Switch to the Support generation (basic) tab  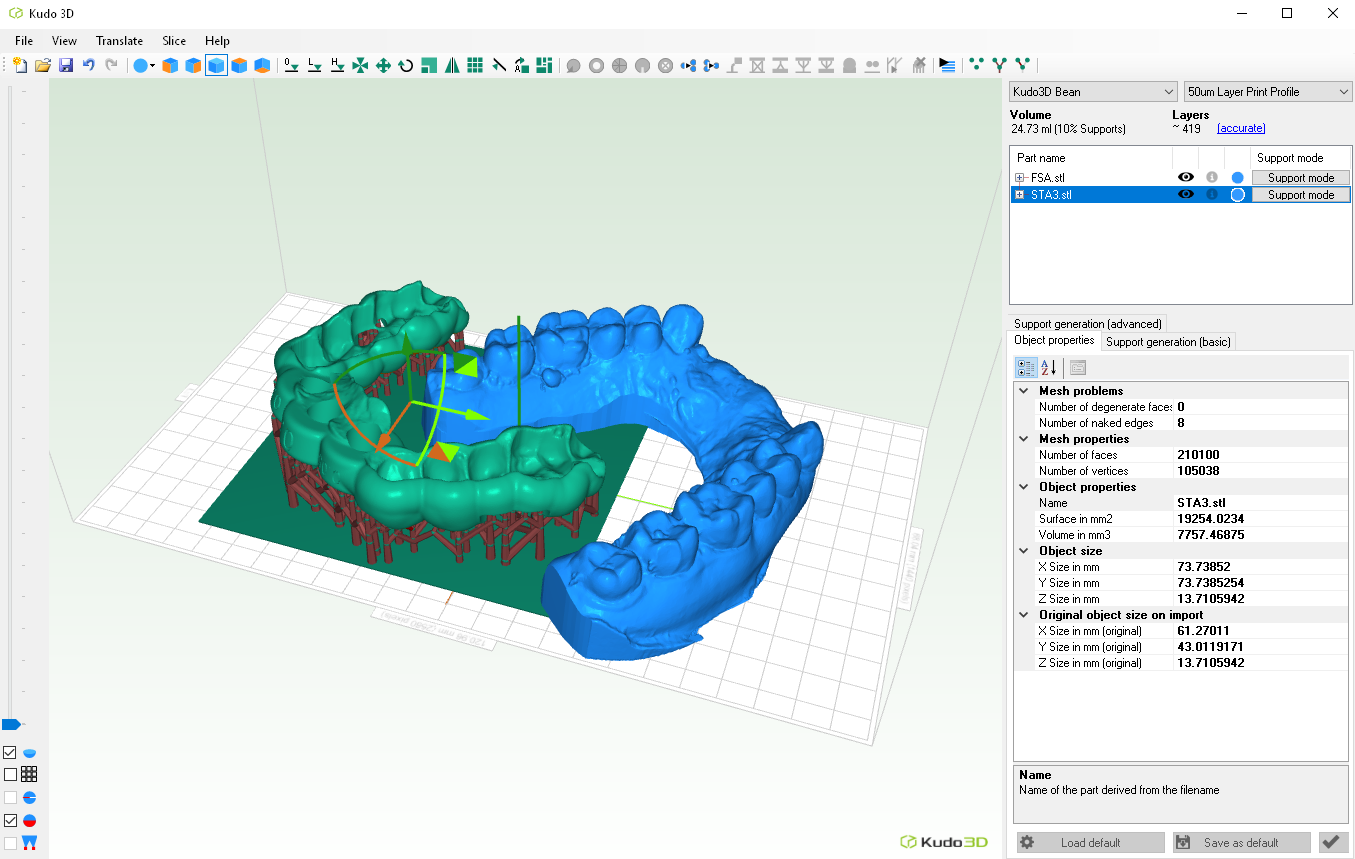(x=1167, y=341)
